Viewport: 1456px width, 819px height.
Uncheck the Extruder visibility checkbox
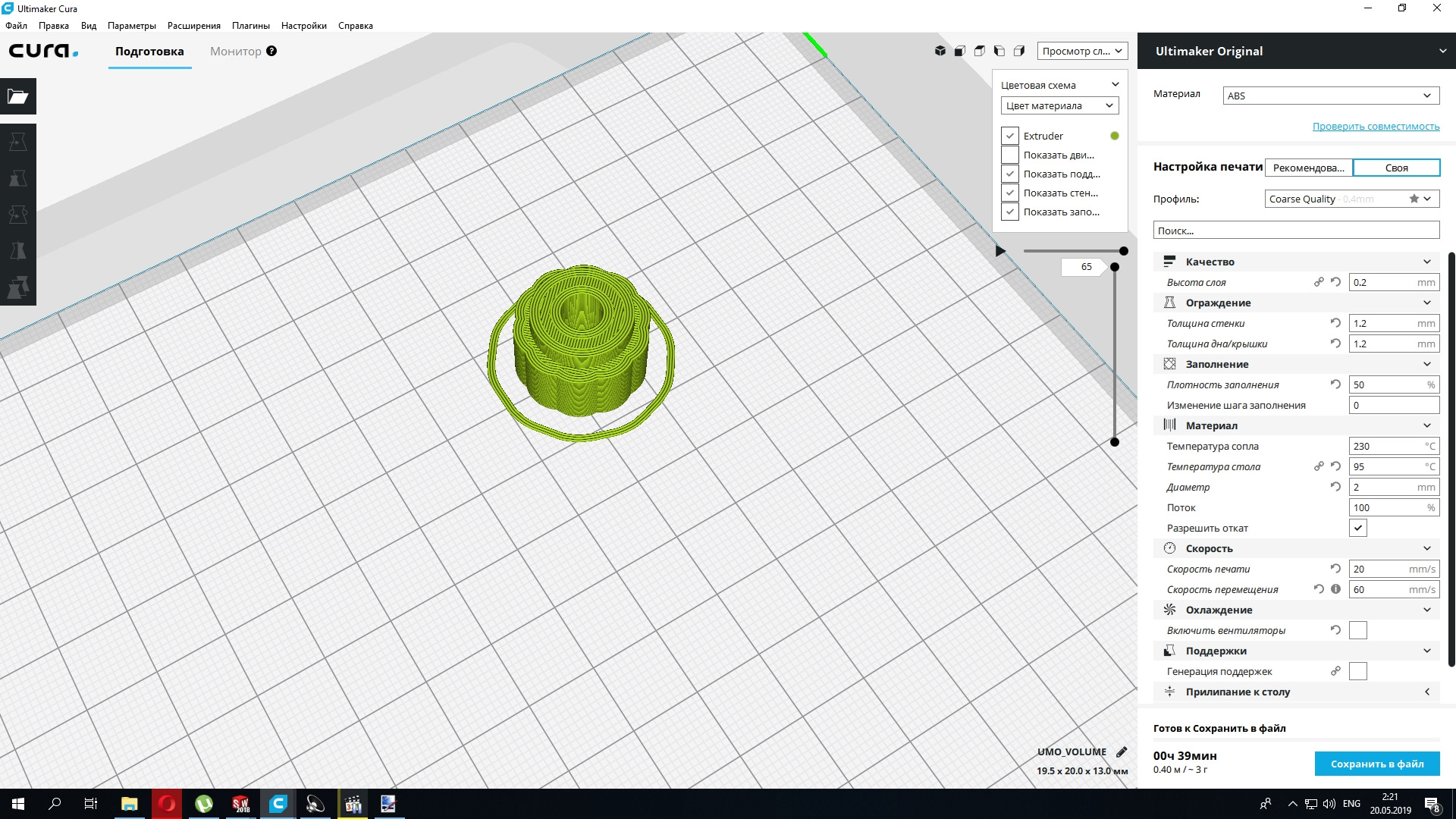(x=1009, y=136)
